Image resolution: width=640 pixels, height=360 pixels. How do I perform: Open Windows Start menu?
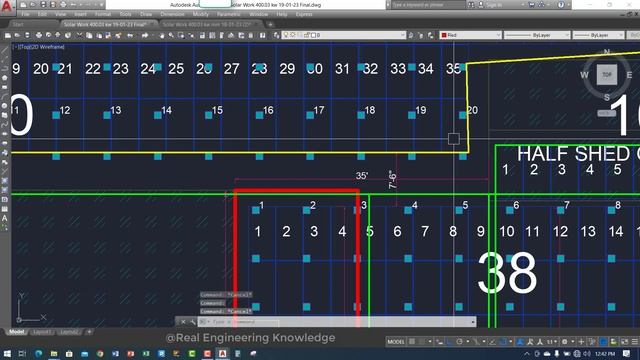(7, 353)
